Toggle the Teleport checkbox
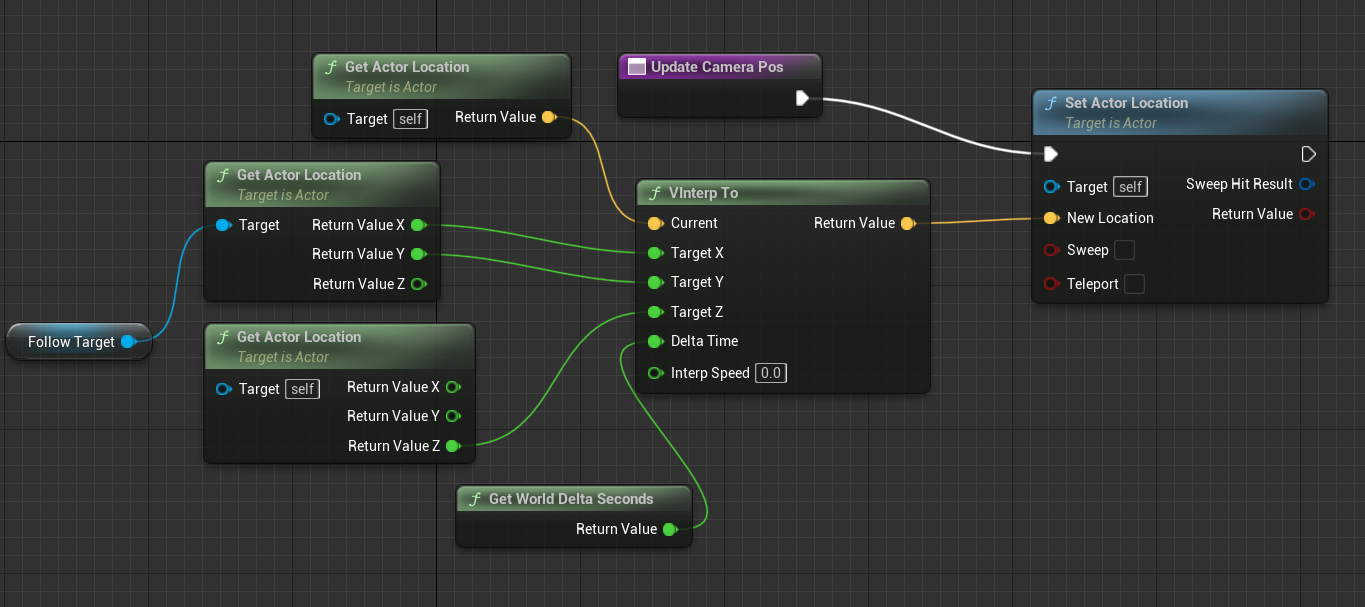1365x607 pixels. (x=1134, y=284)
